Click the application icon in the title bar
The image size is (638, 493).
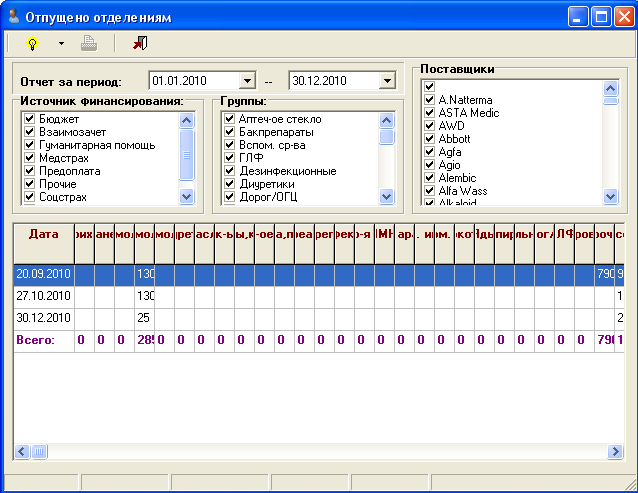click(x=13, y=16)
